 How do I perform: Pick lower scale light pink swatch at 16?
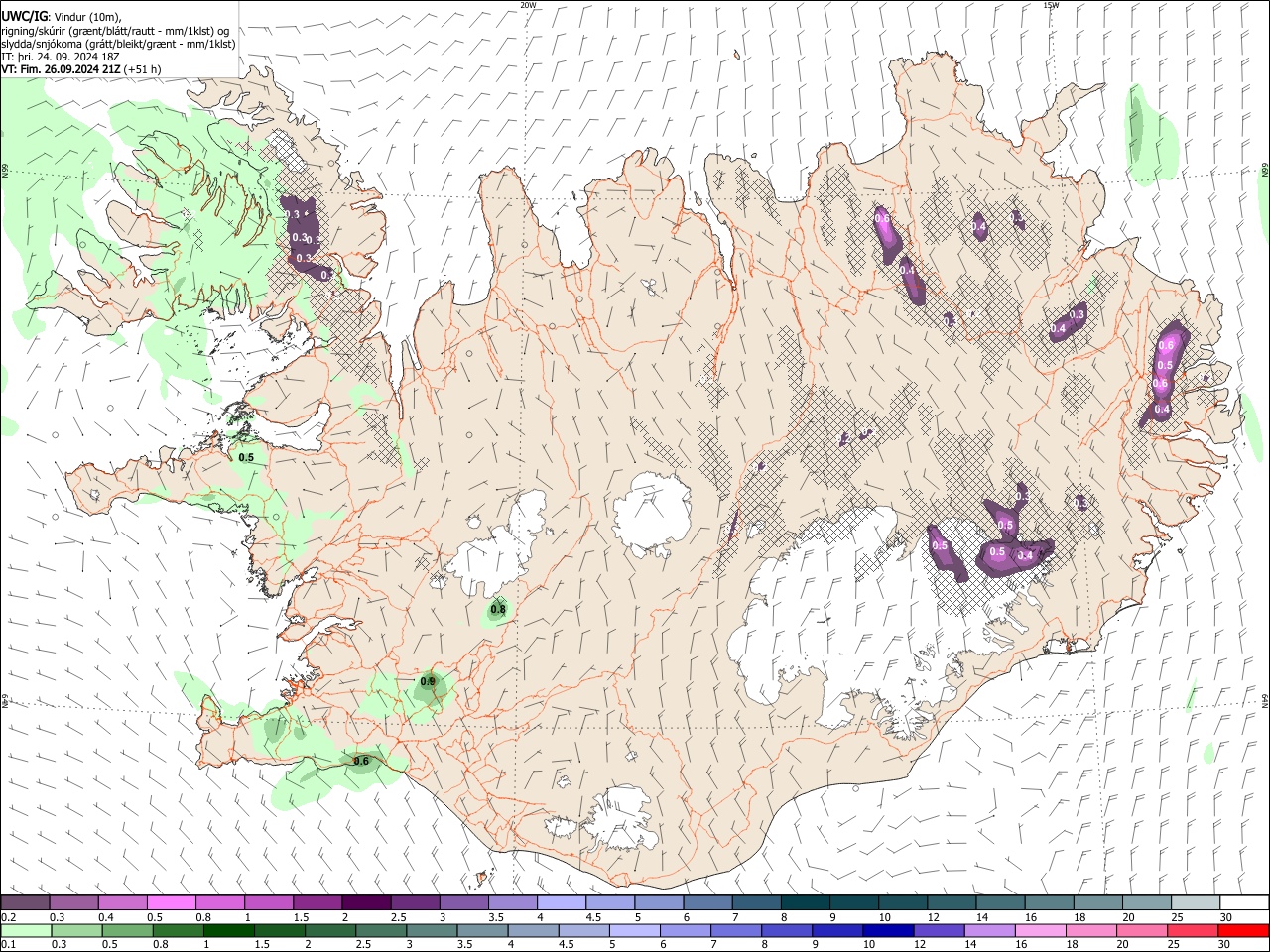coord(1039,930)
